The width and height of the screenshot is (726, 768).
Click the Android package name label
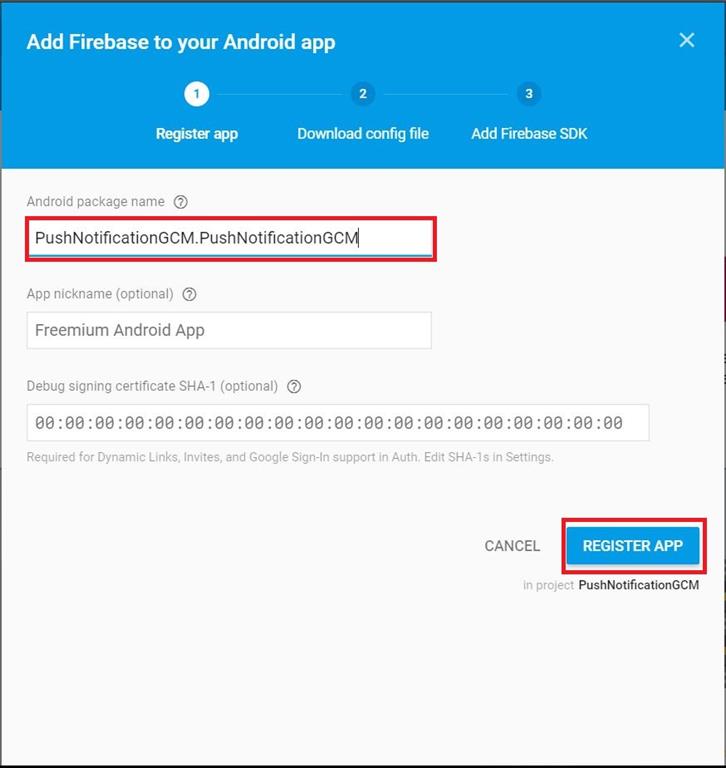click(x=96, y=202)
